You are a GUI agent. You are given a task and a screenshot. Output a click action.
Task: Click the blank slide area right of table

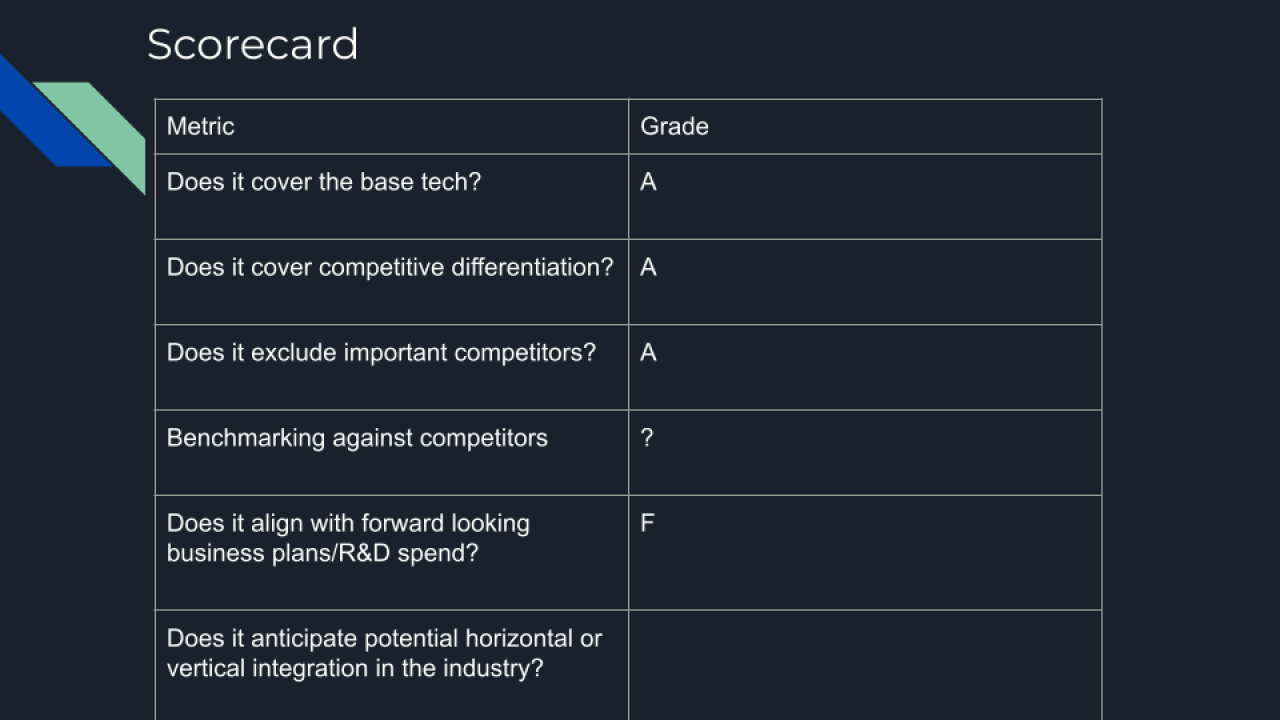coord(1190,400)
